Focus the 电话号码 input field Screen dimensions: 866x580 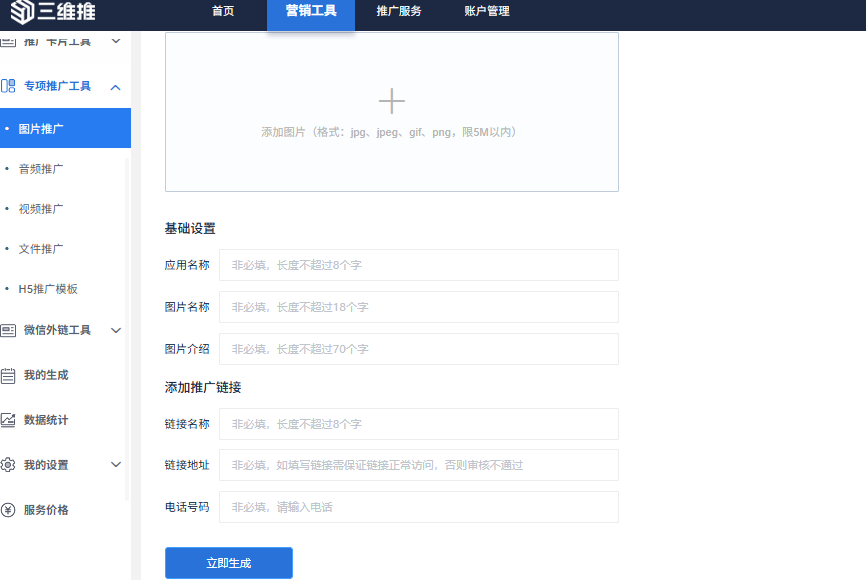[x=419, y=507]
